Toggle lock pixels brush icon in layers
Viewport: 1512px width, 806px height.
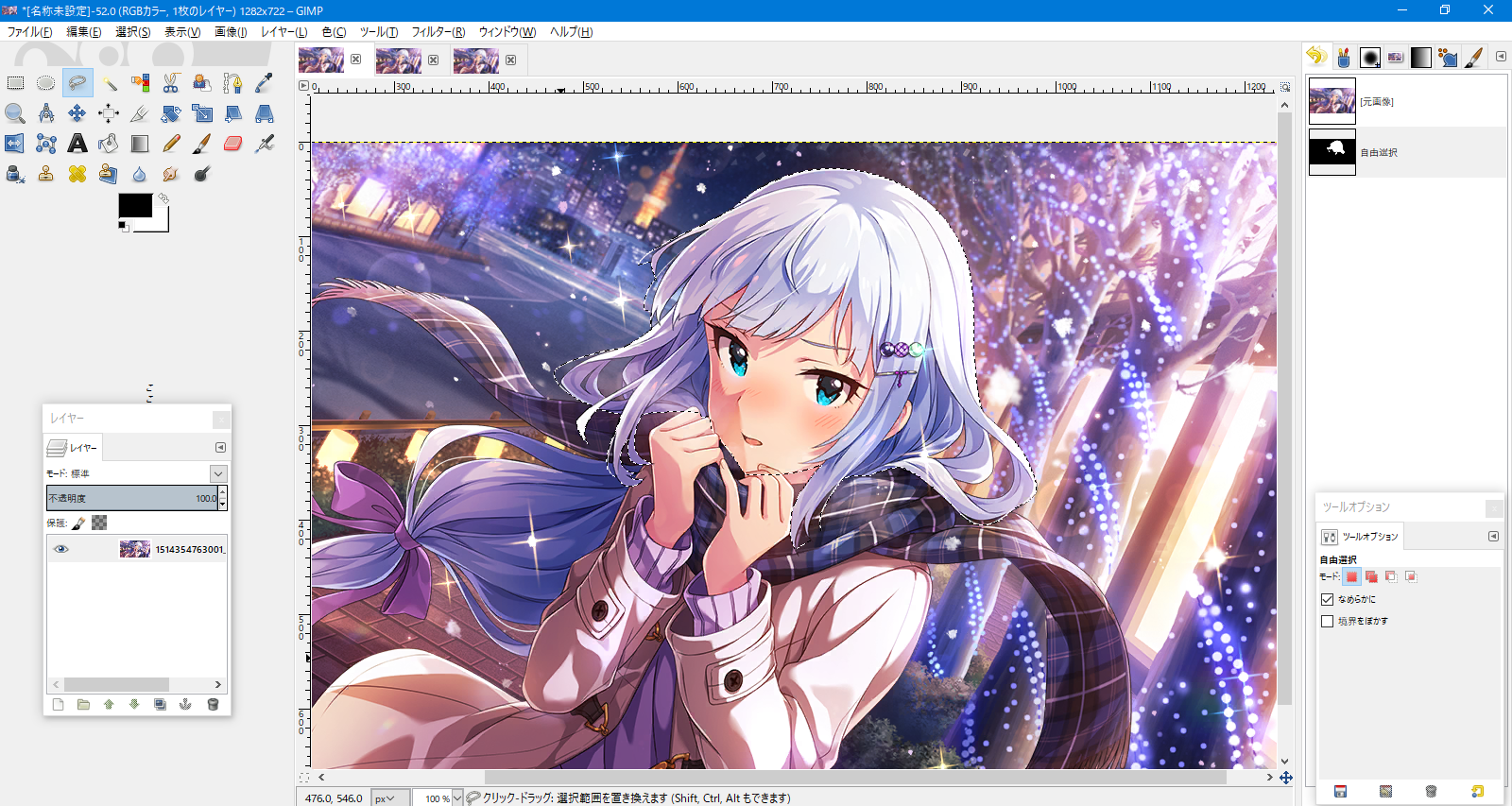[78, 523]
